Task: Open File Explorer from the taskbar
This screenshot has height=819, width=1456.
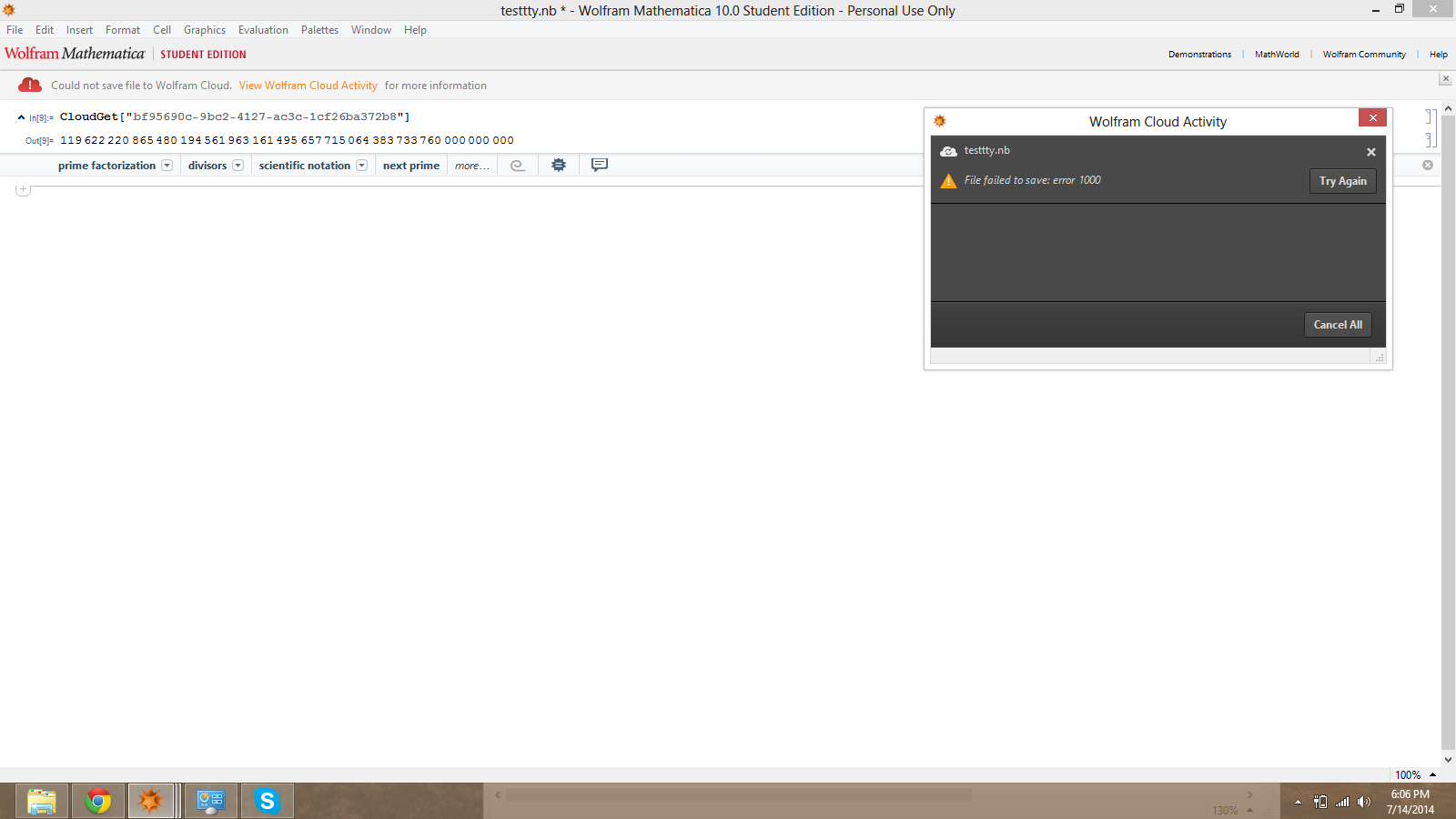Action: coord(42,801)
